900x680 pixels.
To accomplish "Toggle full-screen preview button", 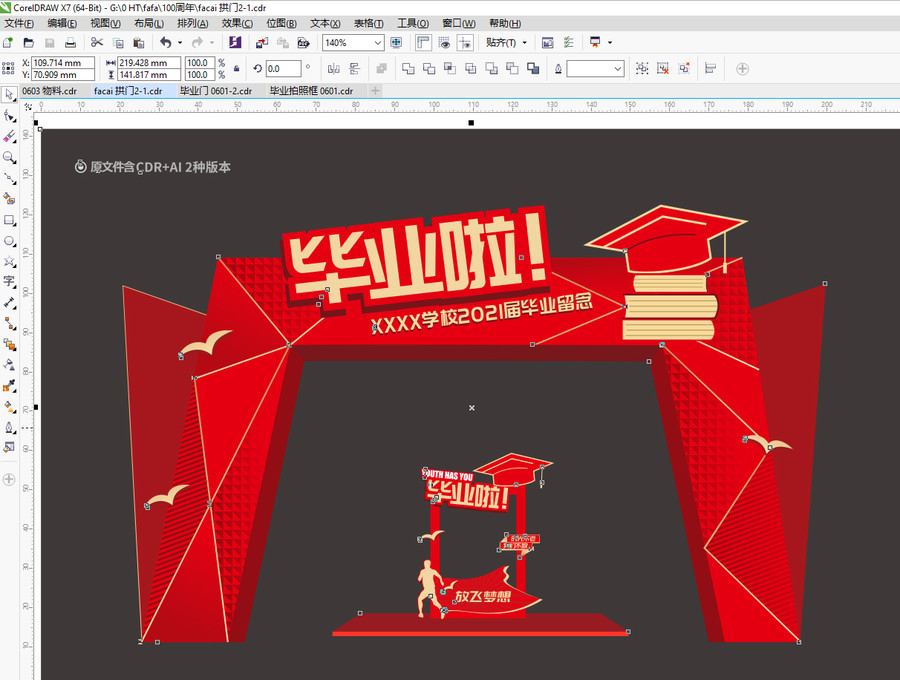I will (396, 42).
